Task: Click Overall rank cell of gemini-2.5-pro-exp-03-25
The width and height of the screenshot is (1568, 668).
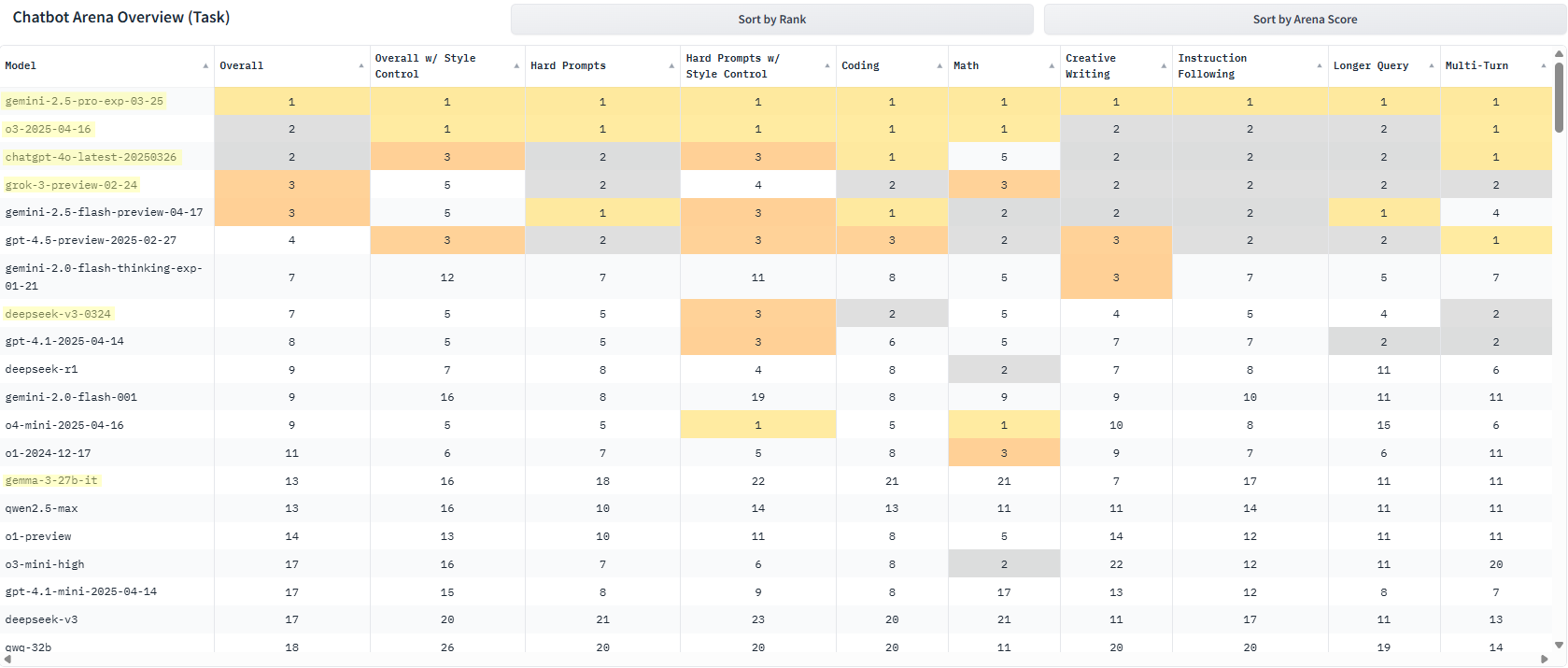Action: click(292, 101)
